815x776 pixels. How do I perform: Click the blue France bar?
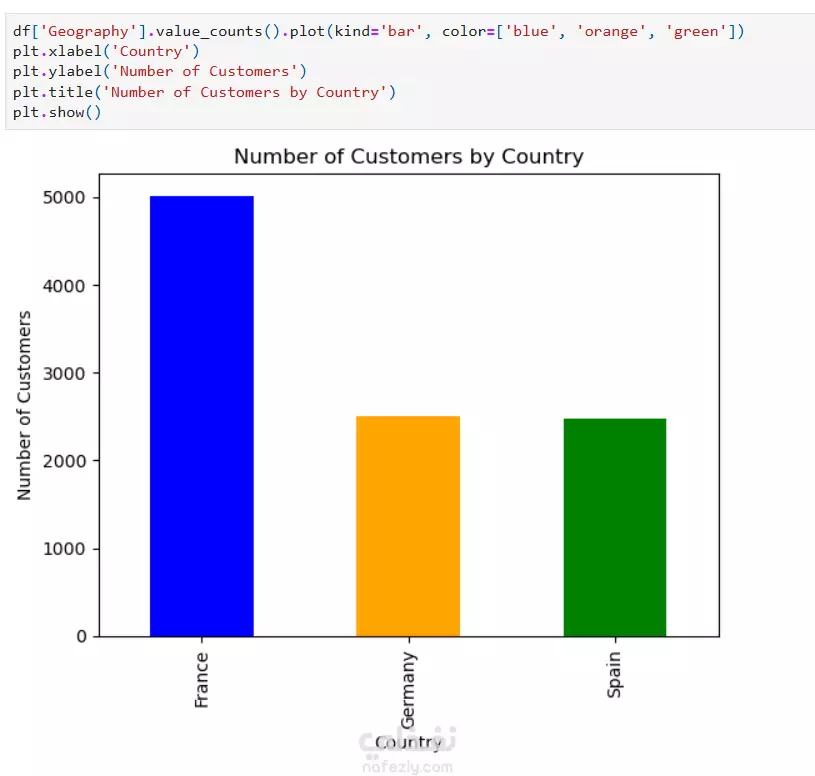tap(202, 416)
